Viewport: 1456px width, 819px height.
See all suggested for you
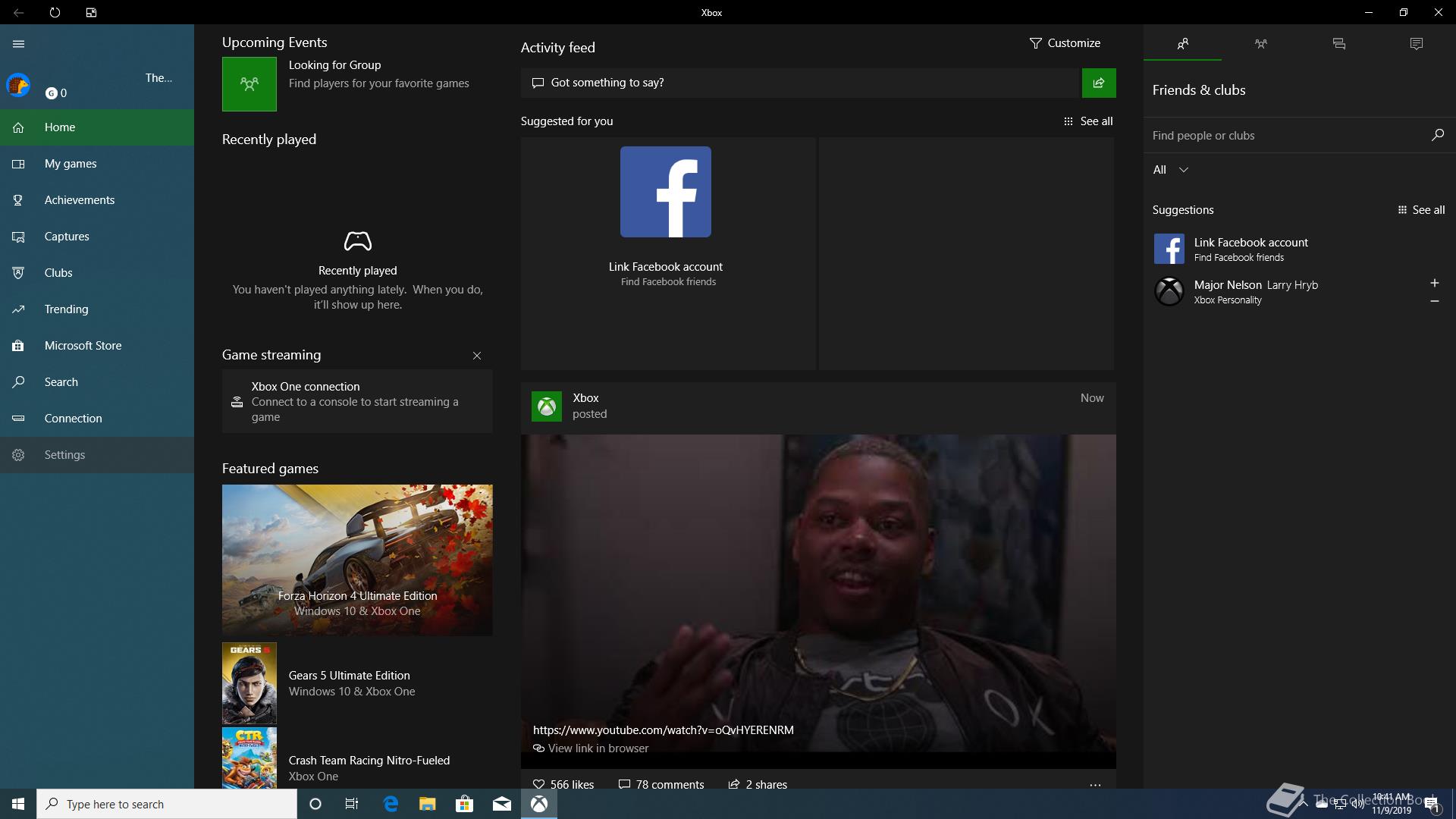pyautogui.click(x=1088, y=121)
